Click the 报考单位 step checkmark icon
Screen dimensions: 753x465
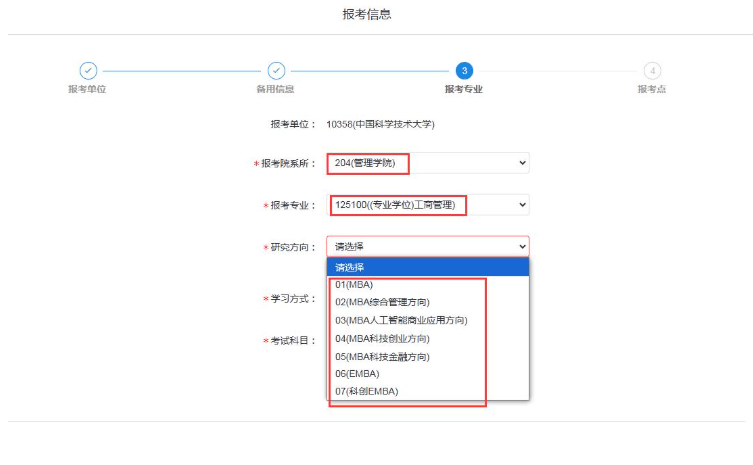[x=88, y=71]
